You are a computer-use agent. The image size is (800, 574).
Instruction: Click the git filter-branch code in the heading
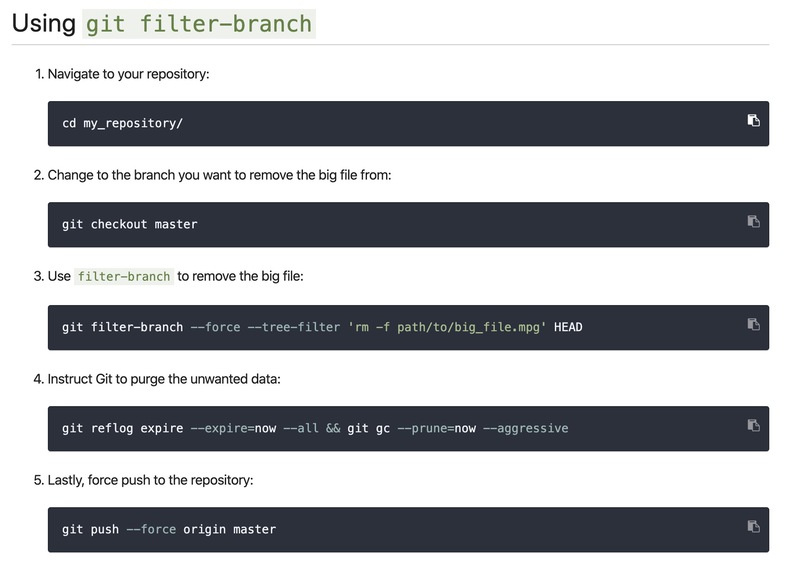click(199, 23)
